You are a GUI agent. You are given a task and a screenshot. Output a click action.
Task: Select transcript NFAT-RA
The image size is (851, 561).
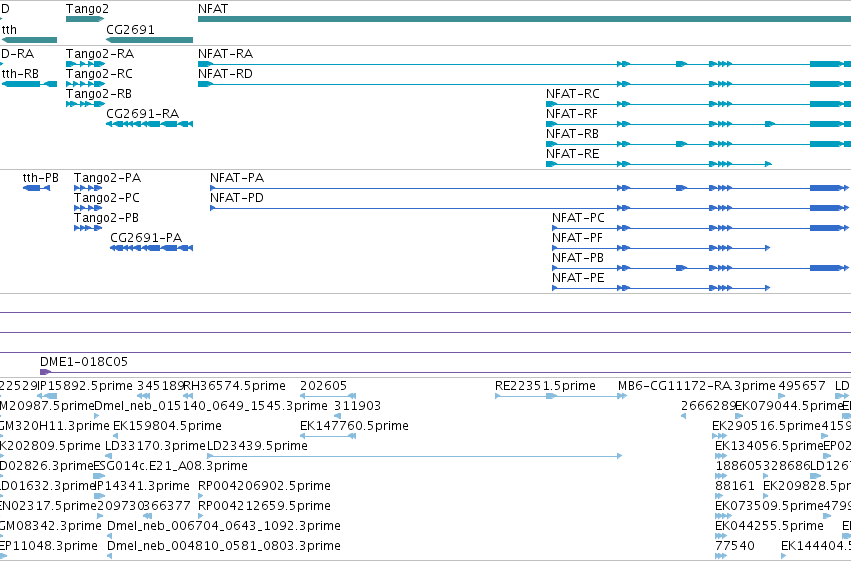click(524, 64)
